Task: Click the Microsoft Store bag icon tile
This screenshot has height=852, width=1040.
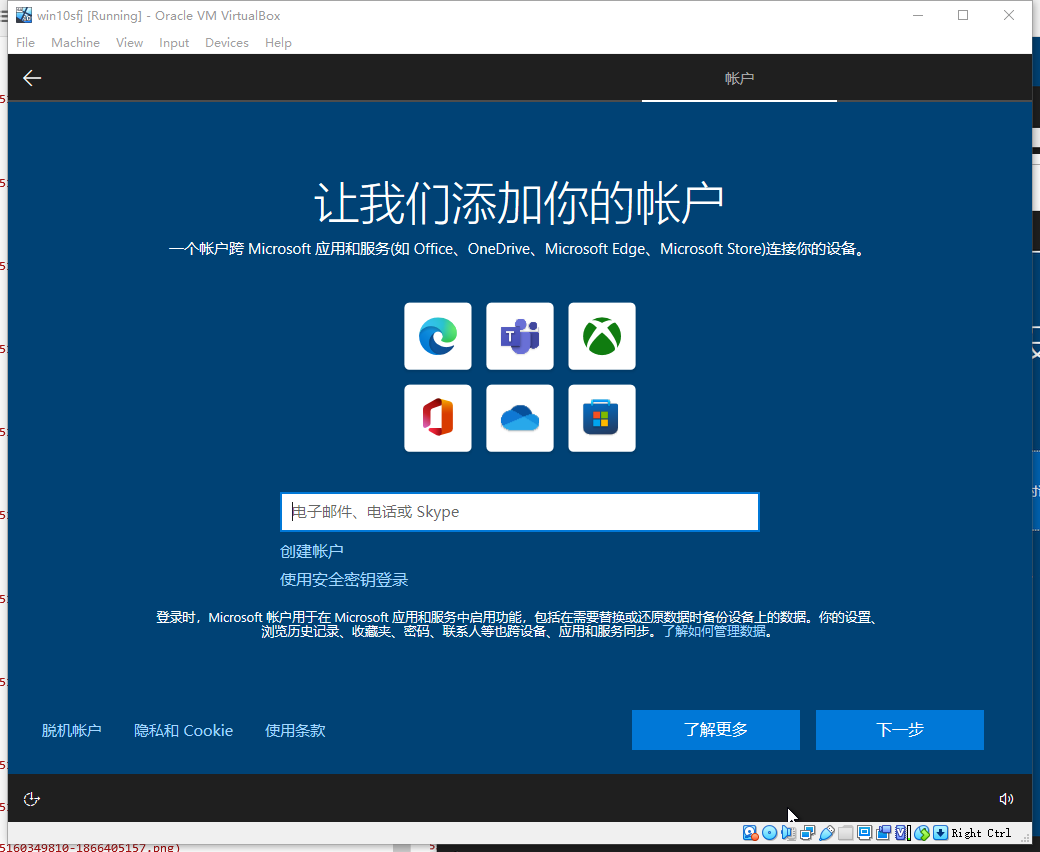Action: [x=602, y=418]
